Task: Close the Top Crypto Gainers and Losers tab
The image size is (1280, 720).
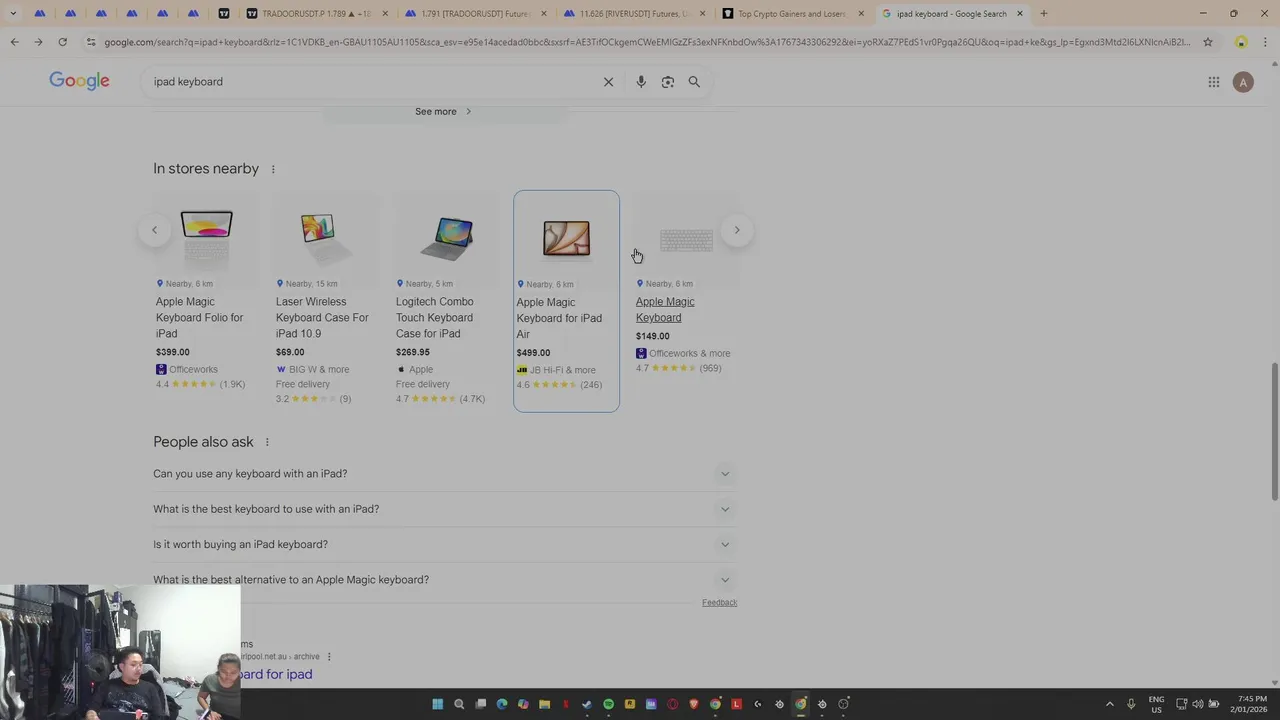Action: [x=861, y=14]
